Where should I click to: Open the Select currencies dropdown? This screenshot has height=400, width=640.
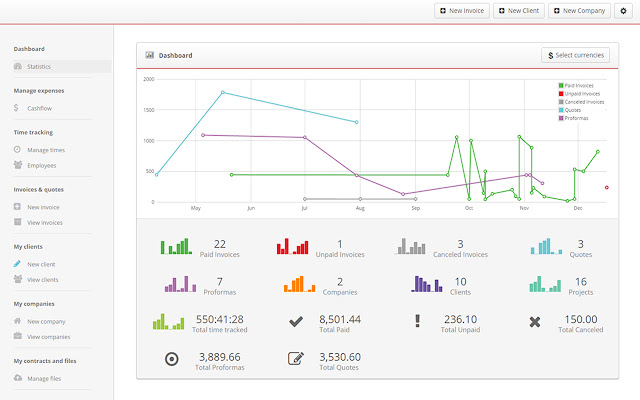click(575, 55)
